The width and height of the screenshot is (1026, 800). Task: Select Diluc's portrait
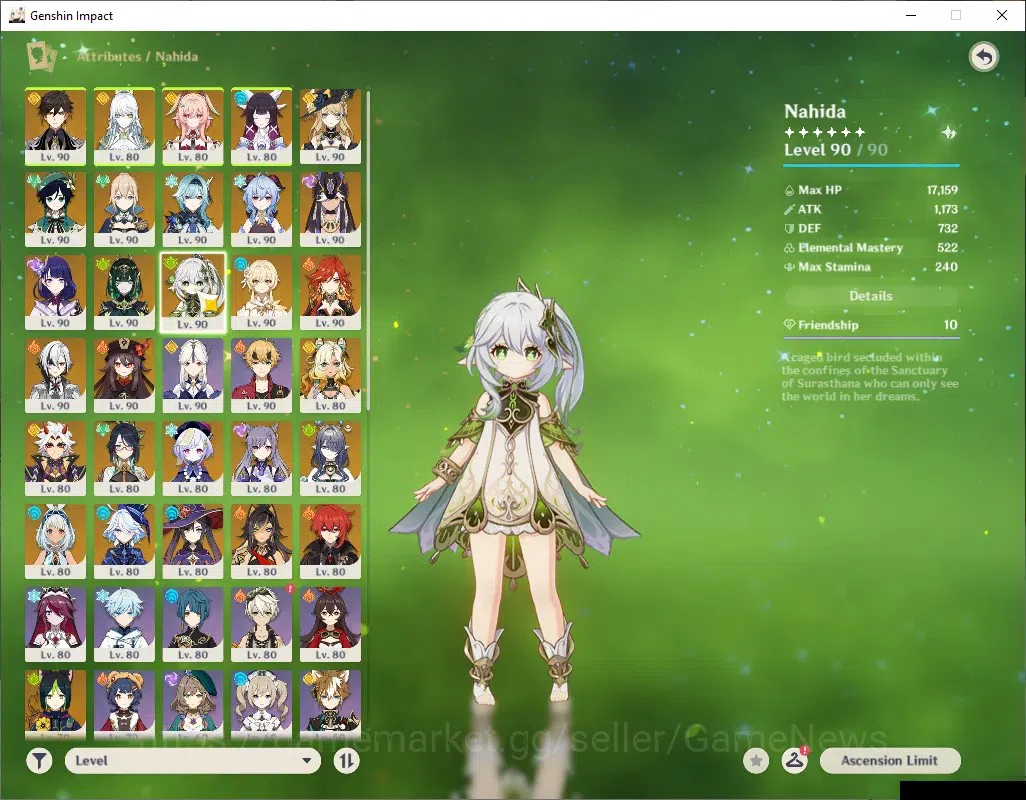pos(330,542)
